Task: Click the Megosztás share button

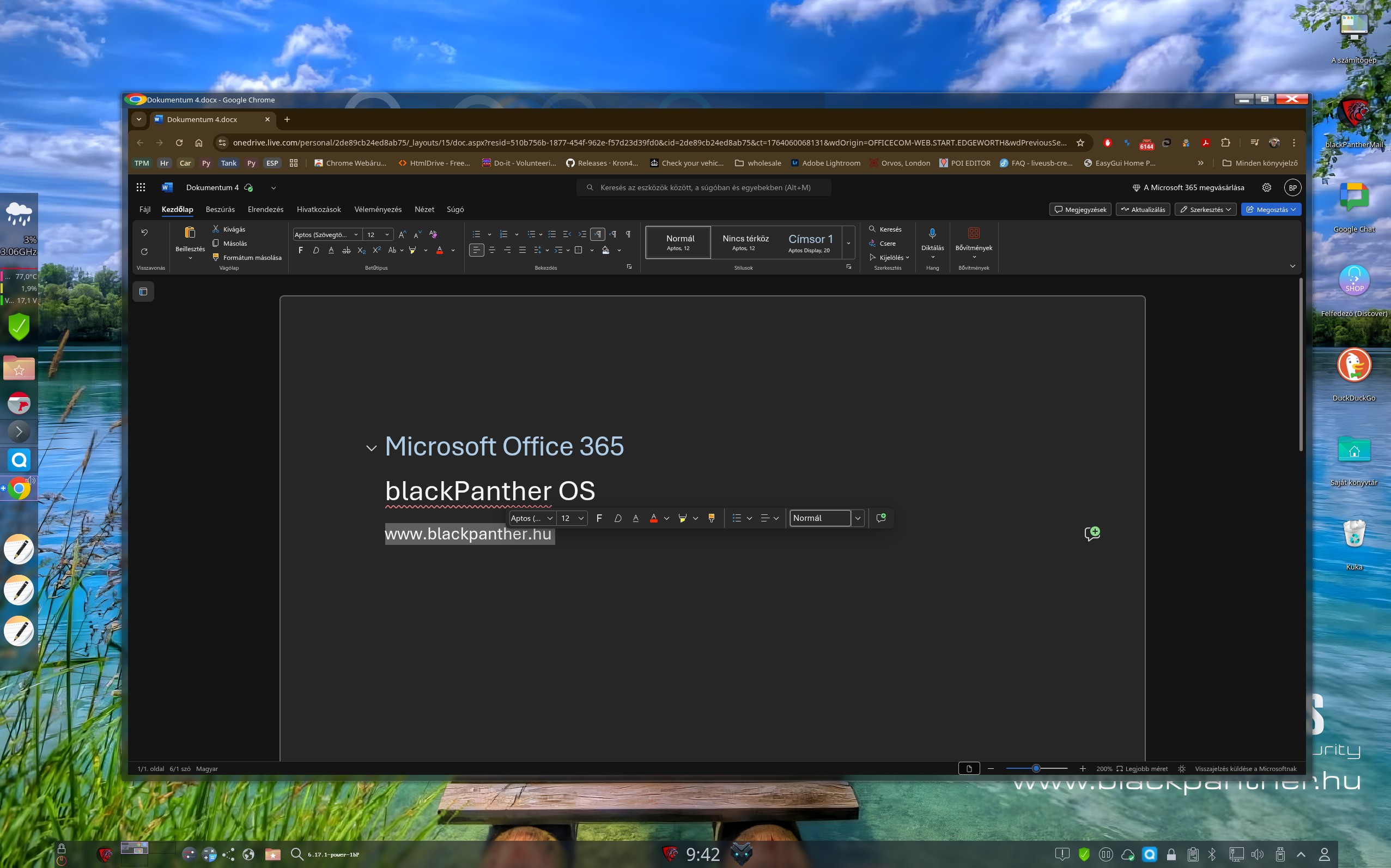Action: click(x=1271, y=210)
